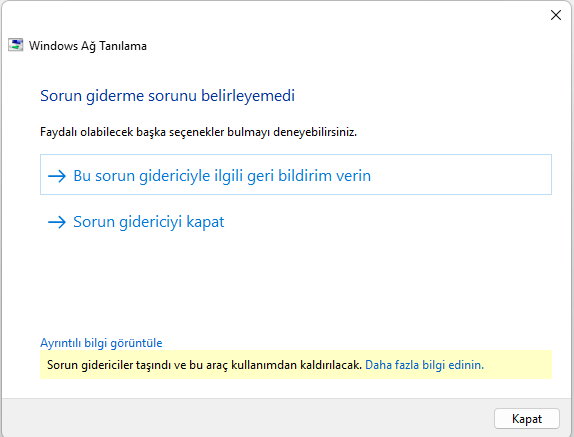This screenshot has width=574, height=437.
Task: Close the dialog with the X icon
Action: click(x=556, y=15)
